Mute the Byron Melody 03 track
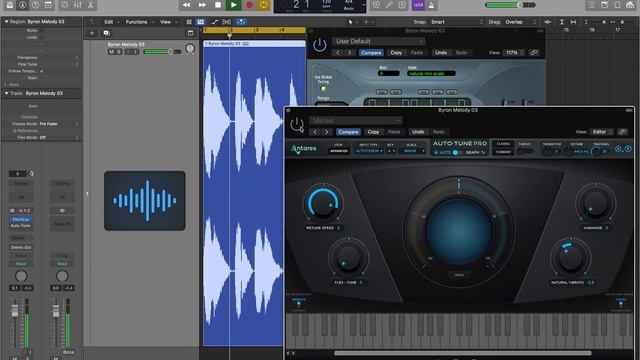 pyautogui.click(x=111, y=52)
